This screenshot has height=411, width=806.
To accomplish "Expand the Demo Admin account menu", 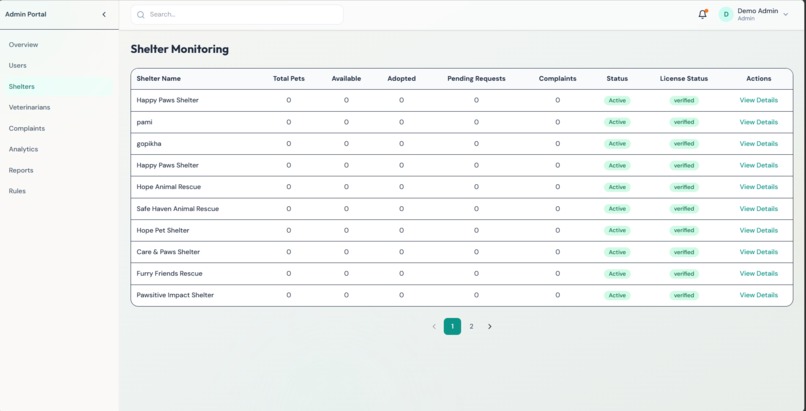I will point(785,15).
